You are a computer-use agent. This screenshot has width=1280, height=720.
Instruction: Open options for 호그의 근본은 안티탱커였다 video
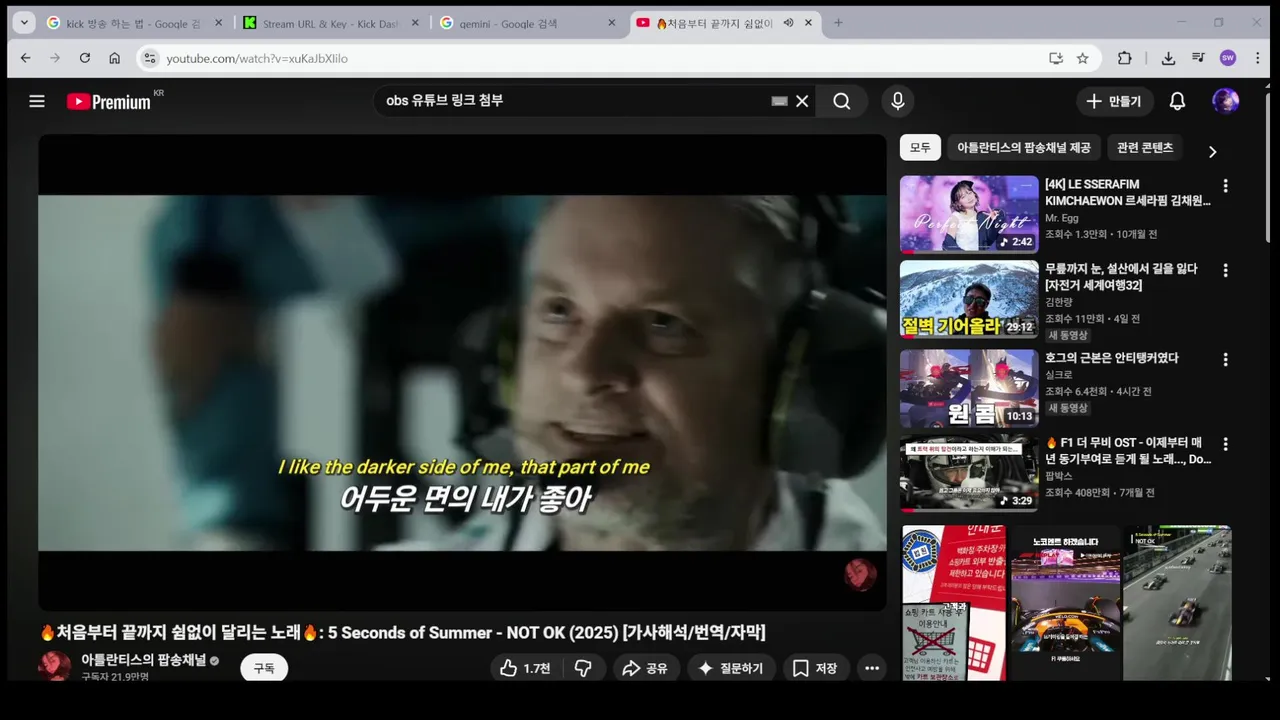point(1225,359)
